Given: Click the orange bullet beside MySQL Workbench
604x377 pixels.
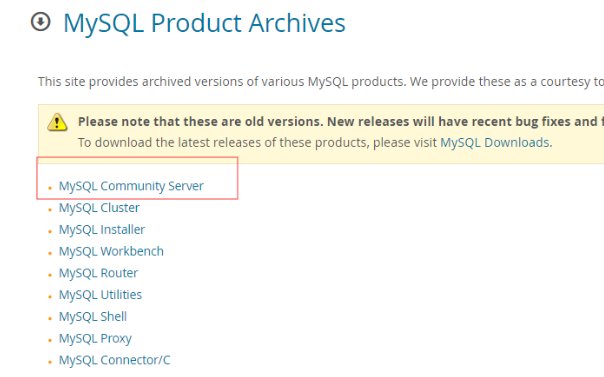Looking at the screenshot, I should (50, 253).
